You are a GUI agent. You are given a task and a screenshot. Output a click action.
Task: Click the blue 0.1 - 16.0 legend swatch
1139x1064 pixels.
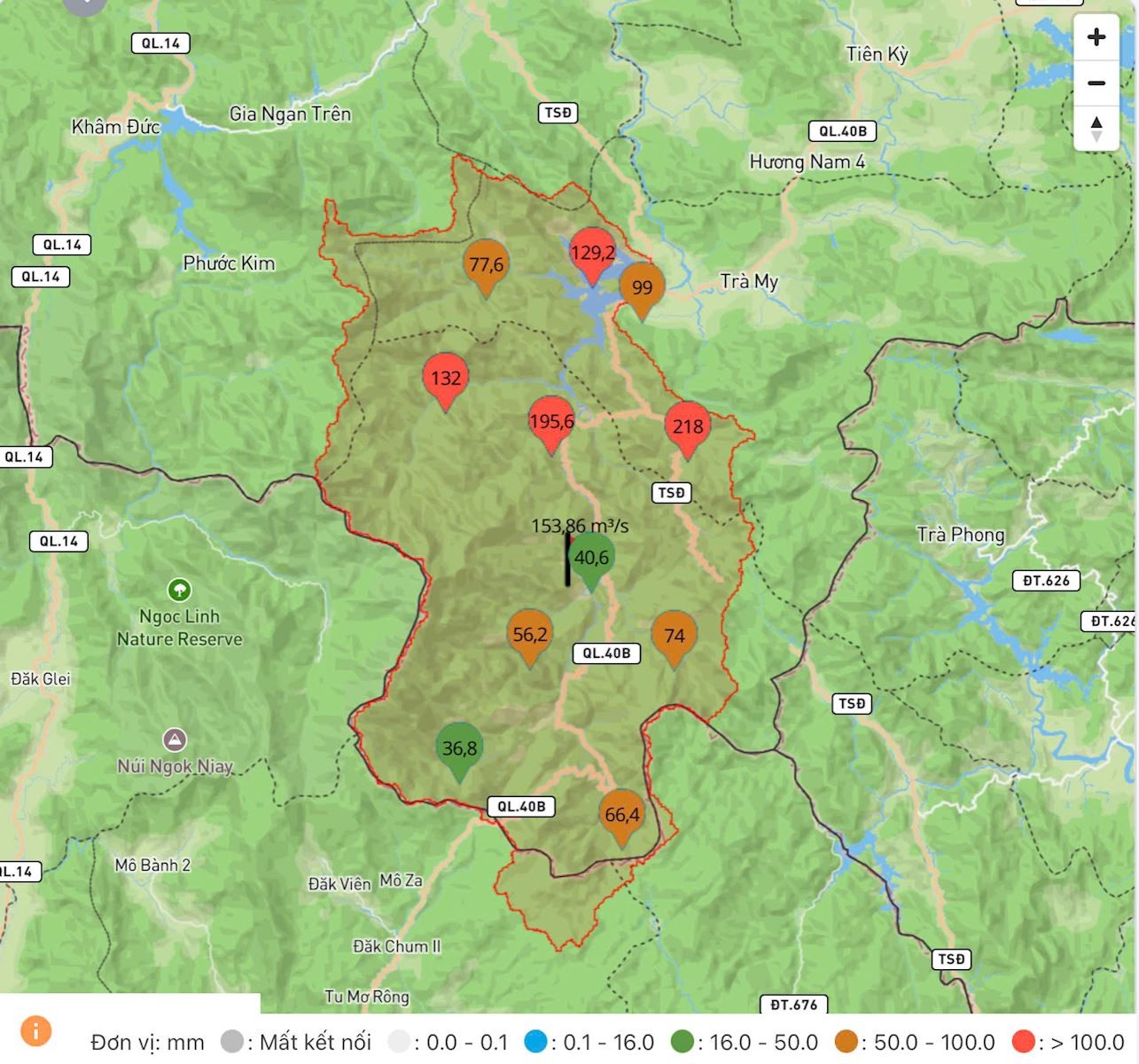coord(535,1041)
